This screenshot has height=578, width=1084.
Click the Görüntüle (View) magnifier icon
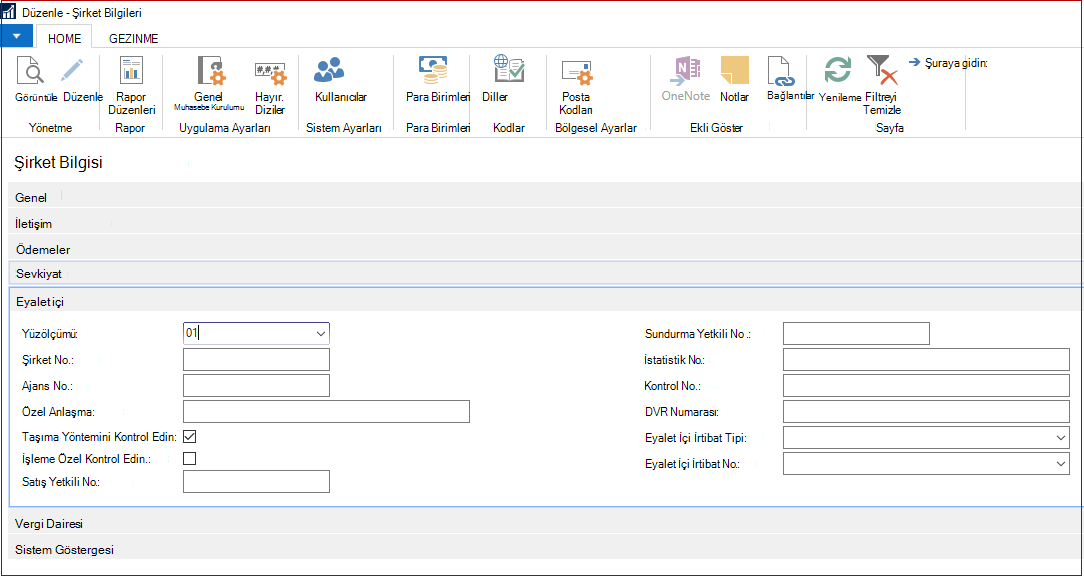30,71
